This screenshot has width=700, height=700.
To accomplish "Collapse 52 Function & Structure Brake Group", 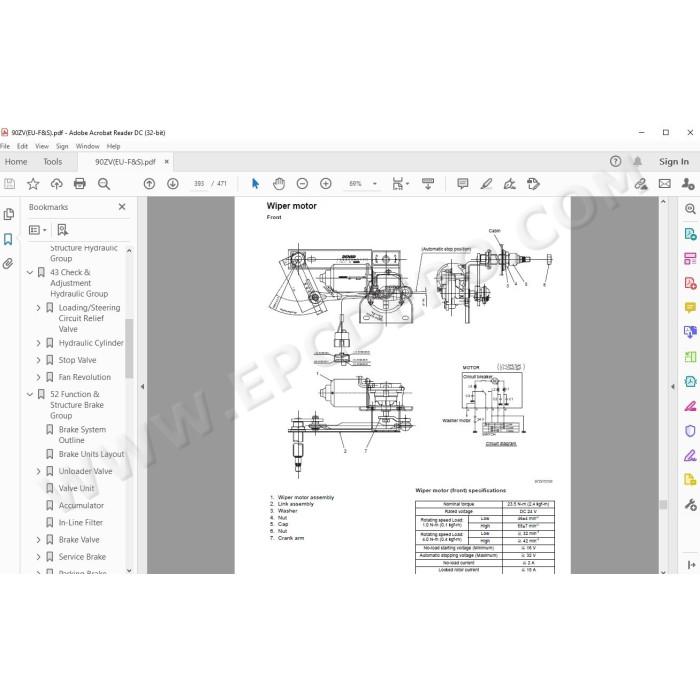I will 30,394.
